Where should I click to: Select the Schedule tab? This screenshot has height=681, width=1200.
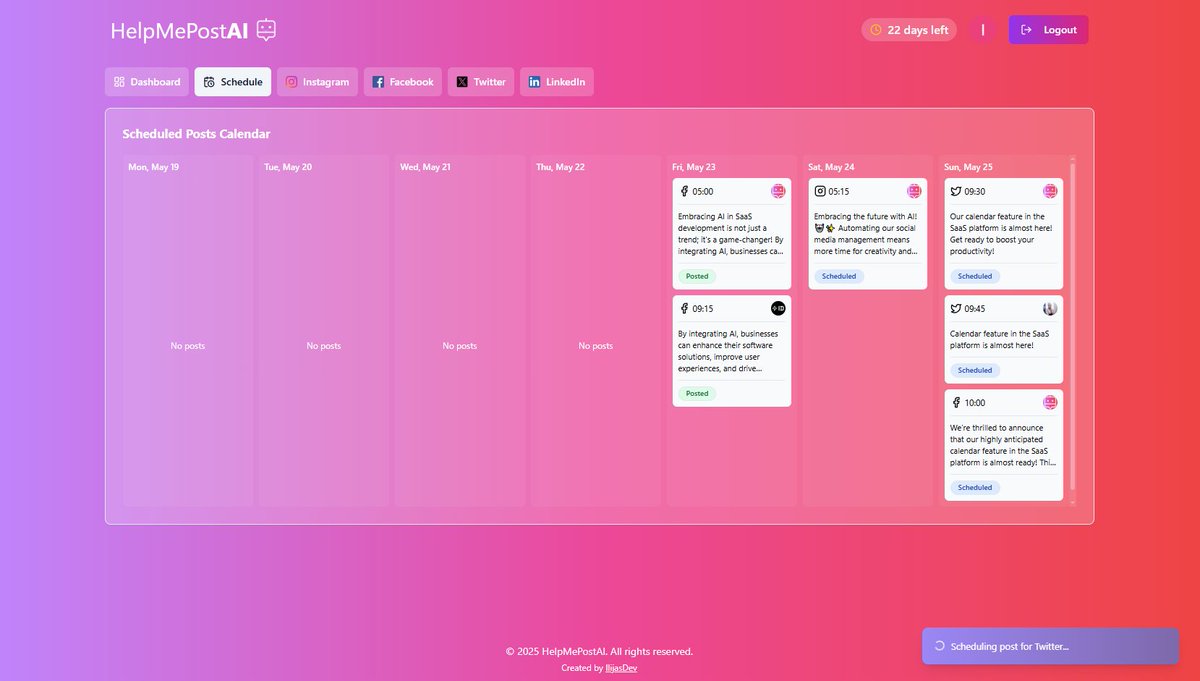(233, 82)
